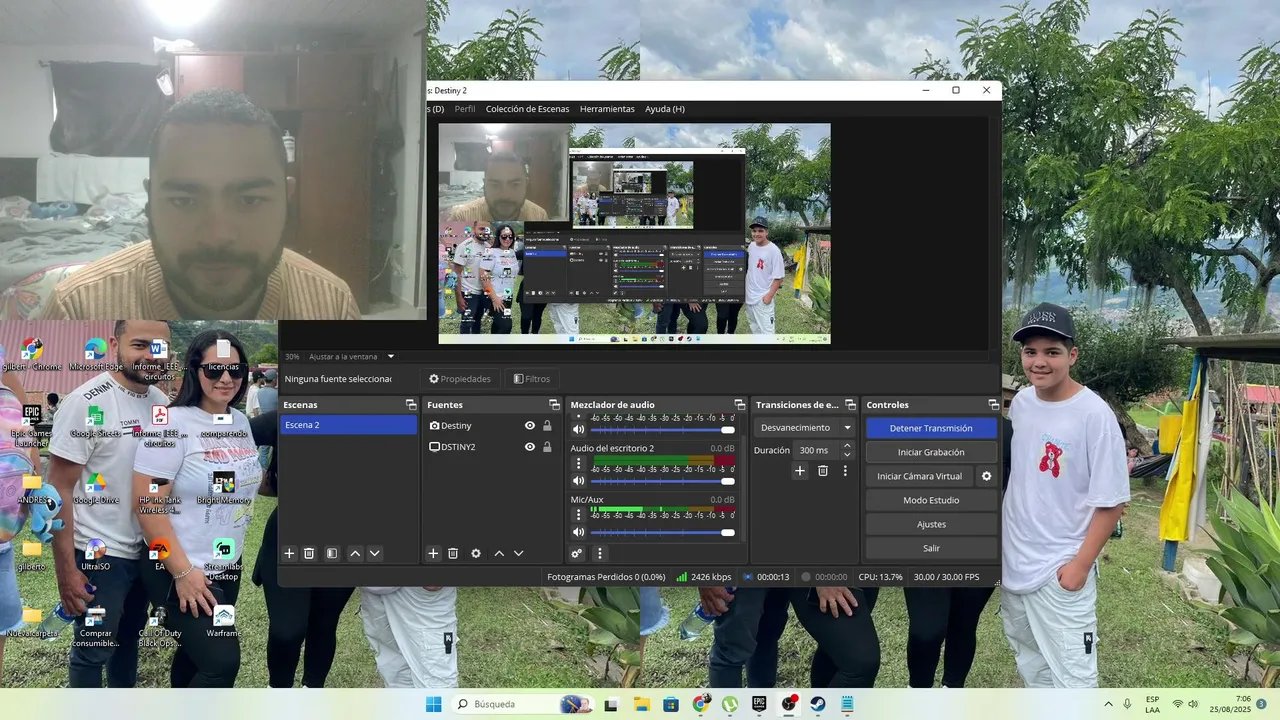Mute Audio del escritorio 2 speaker icon

coord(578,481)
